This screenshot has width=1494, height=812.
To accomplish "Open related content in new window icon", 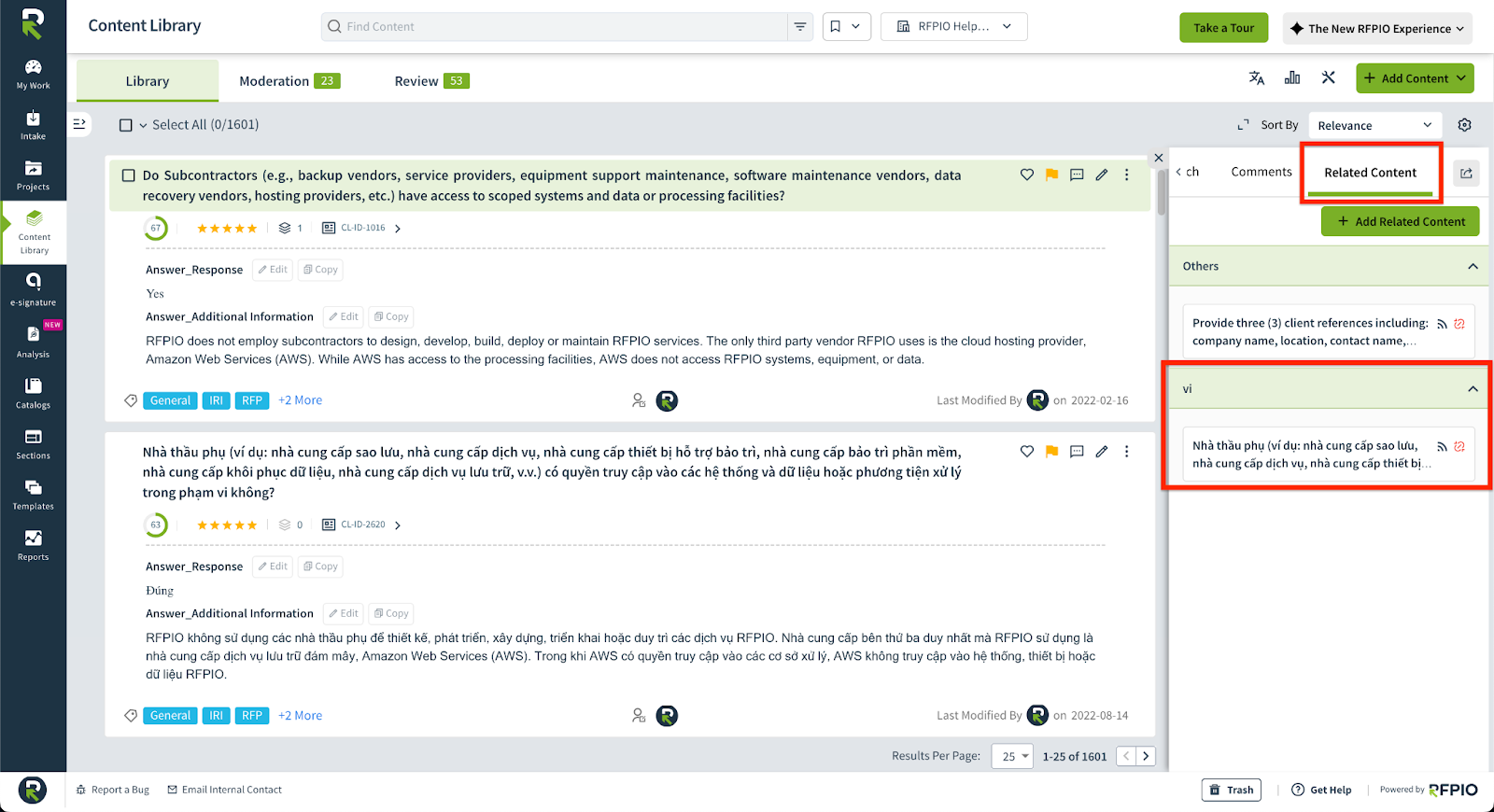I will (1466, 173).
